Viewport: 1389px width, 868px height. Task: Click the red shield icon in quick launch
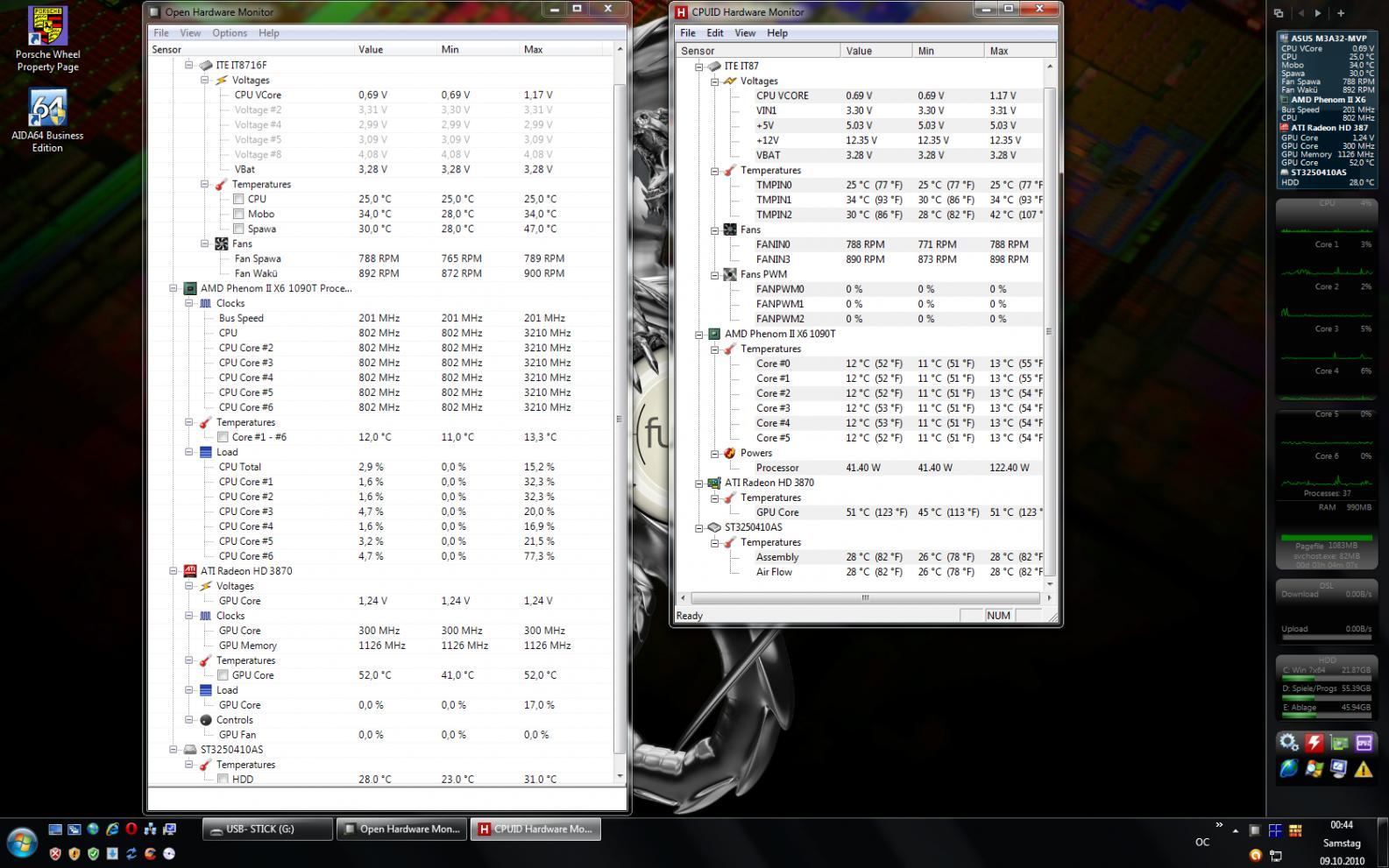point(55,854)
